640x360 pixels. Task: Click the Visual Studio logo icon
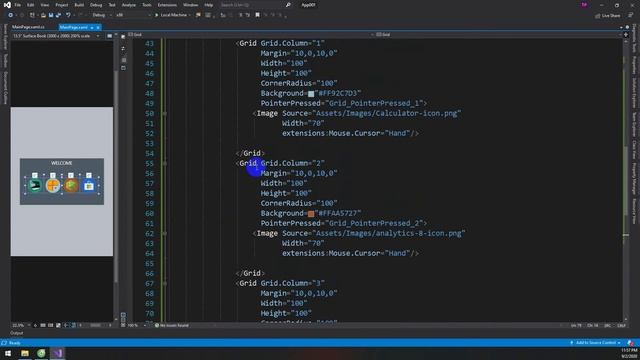[x=7, y=5]
